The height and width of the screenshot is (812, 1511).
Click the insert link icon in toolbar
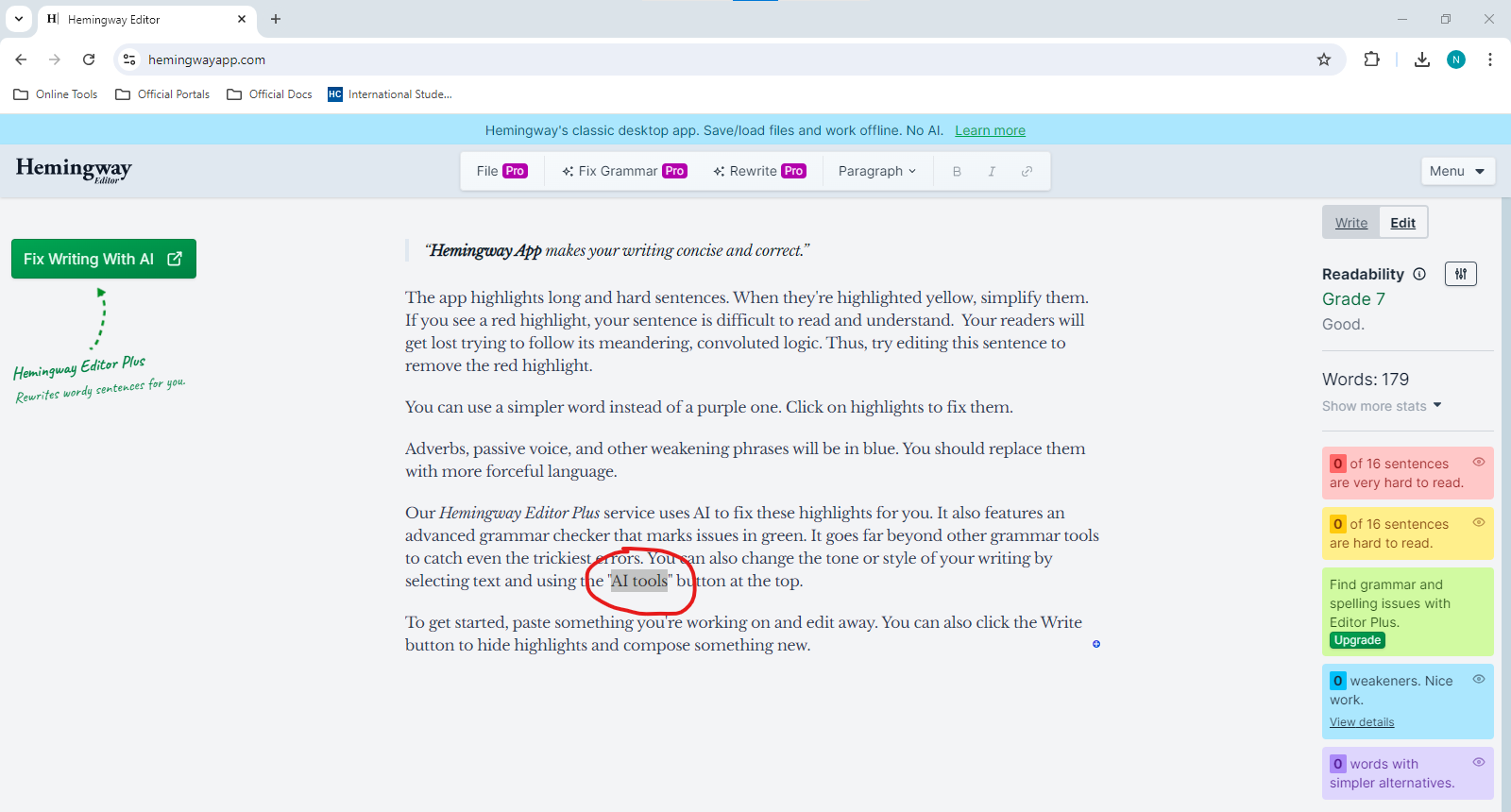click(x=1027, y=171)
